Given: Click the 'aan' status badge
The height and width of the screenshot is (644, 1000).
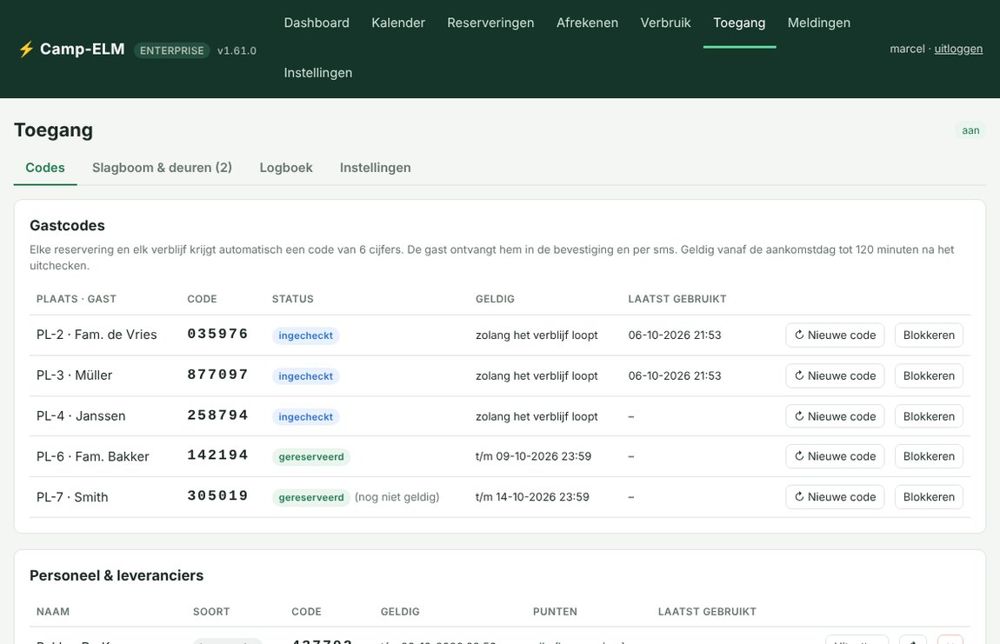Looking at the screenshot, I should 970,131.
